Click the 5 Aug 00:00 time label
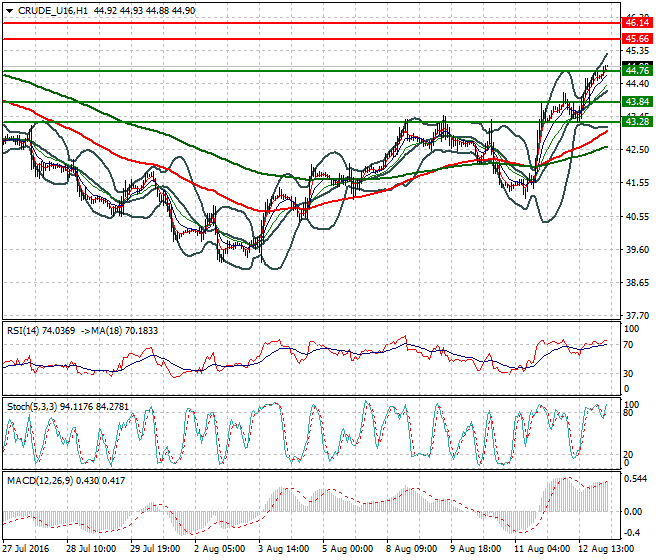 [347, 549]
